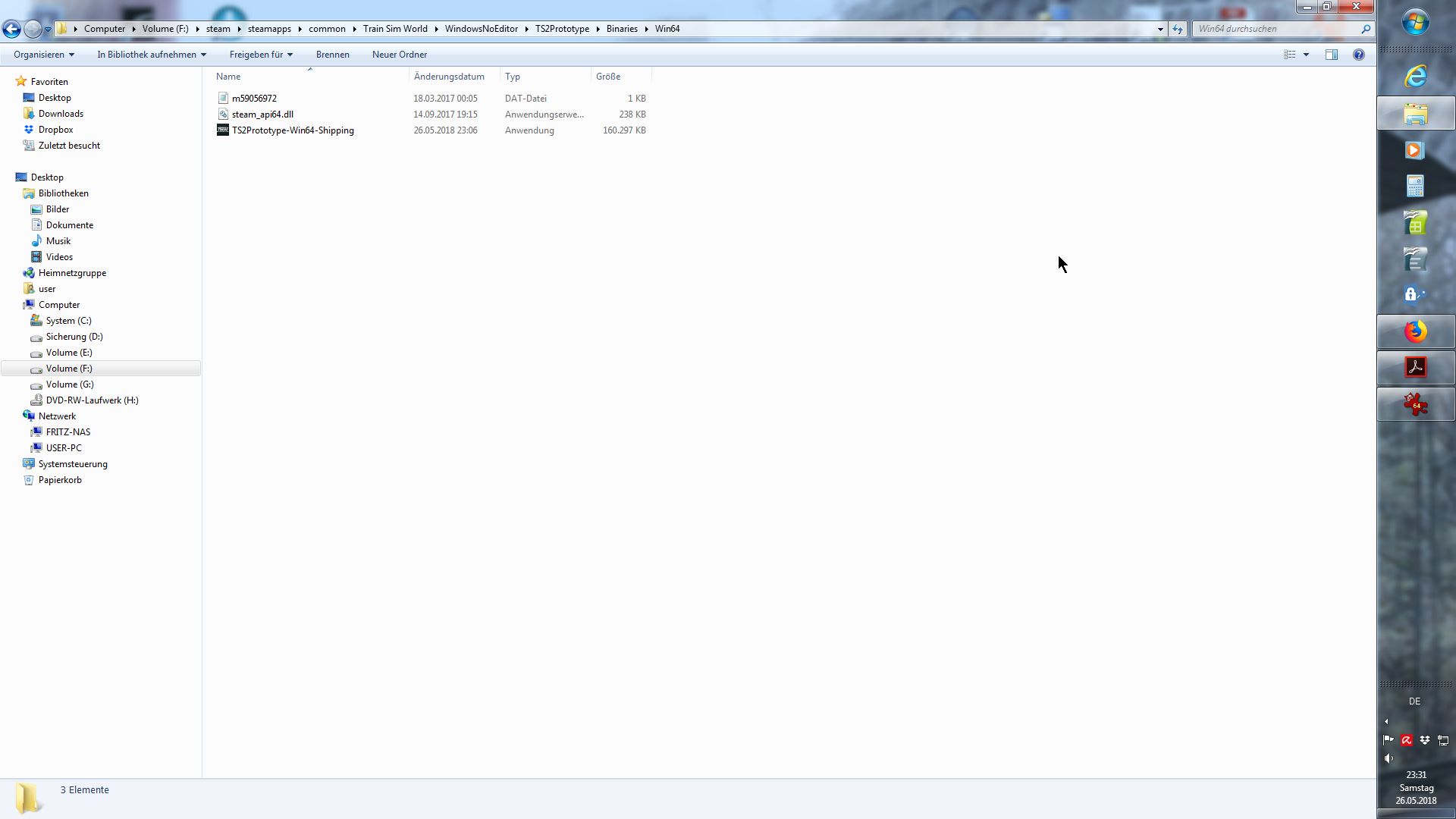
Task: Open the calculator taskbar icon
Action: (x=1415, y=186)
